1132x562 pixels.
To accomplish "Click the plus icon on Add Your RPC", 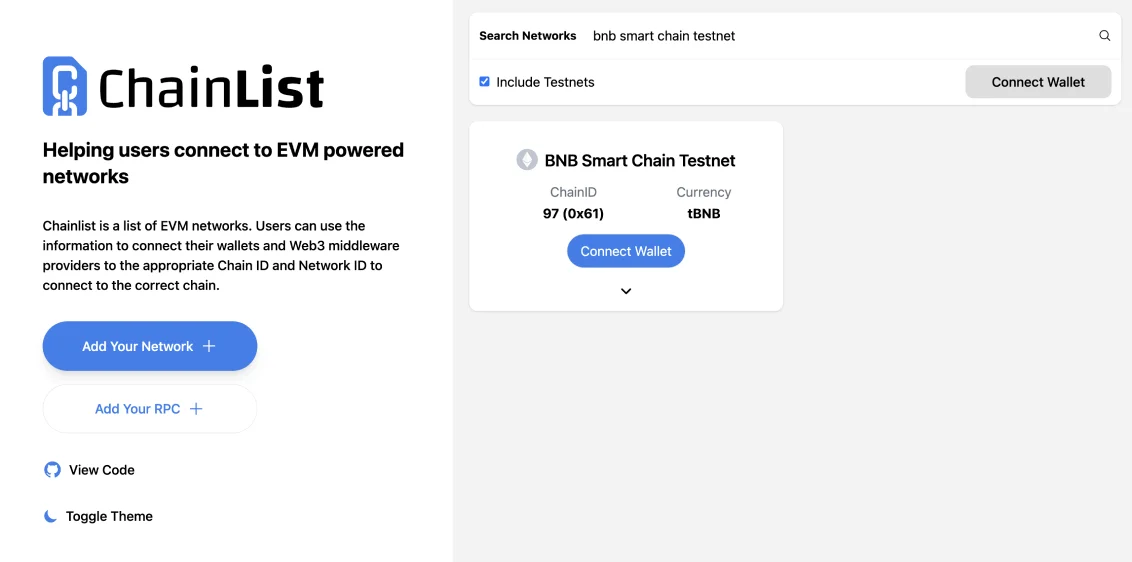I will pyautogui.click(x=196, y=409).
